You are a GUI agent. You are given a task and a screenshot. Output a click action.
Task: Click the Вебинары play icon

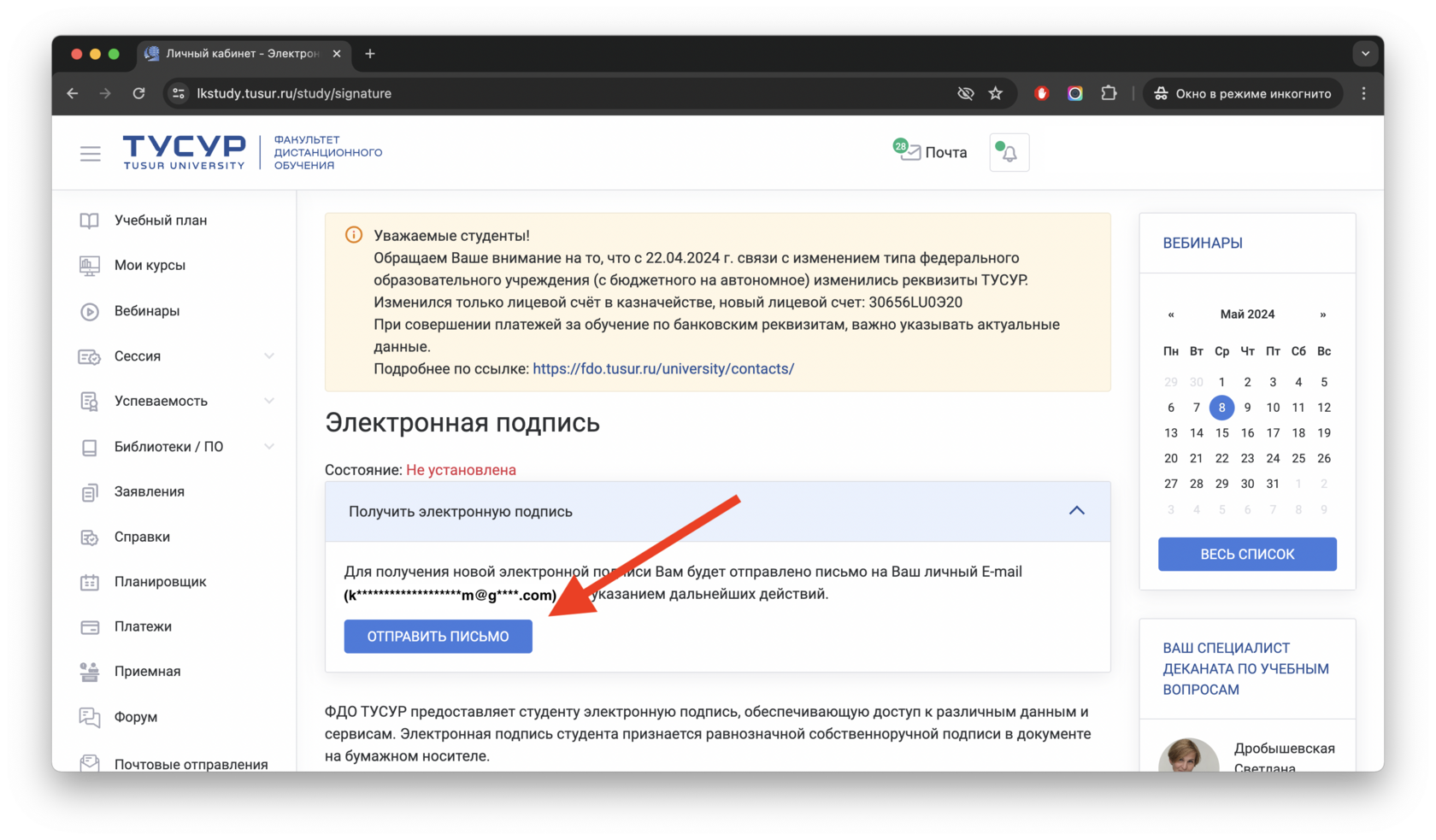click(x=90, y=311)
